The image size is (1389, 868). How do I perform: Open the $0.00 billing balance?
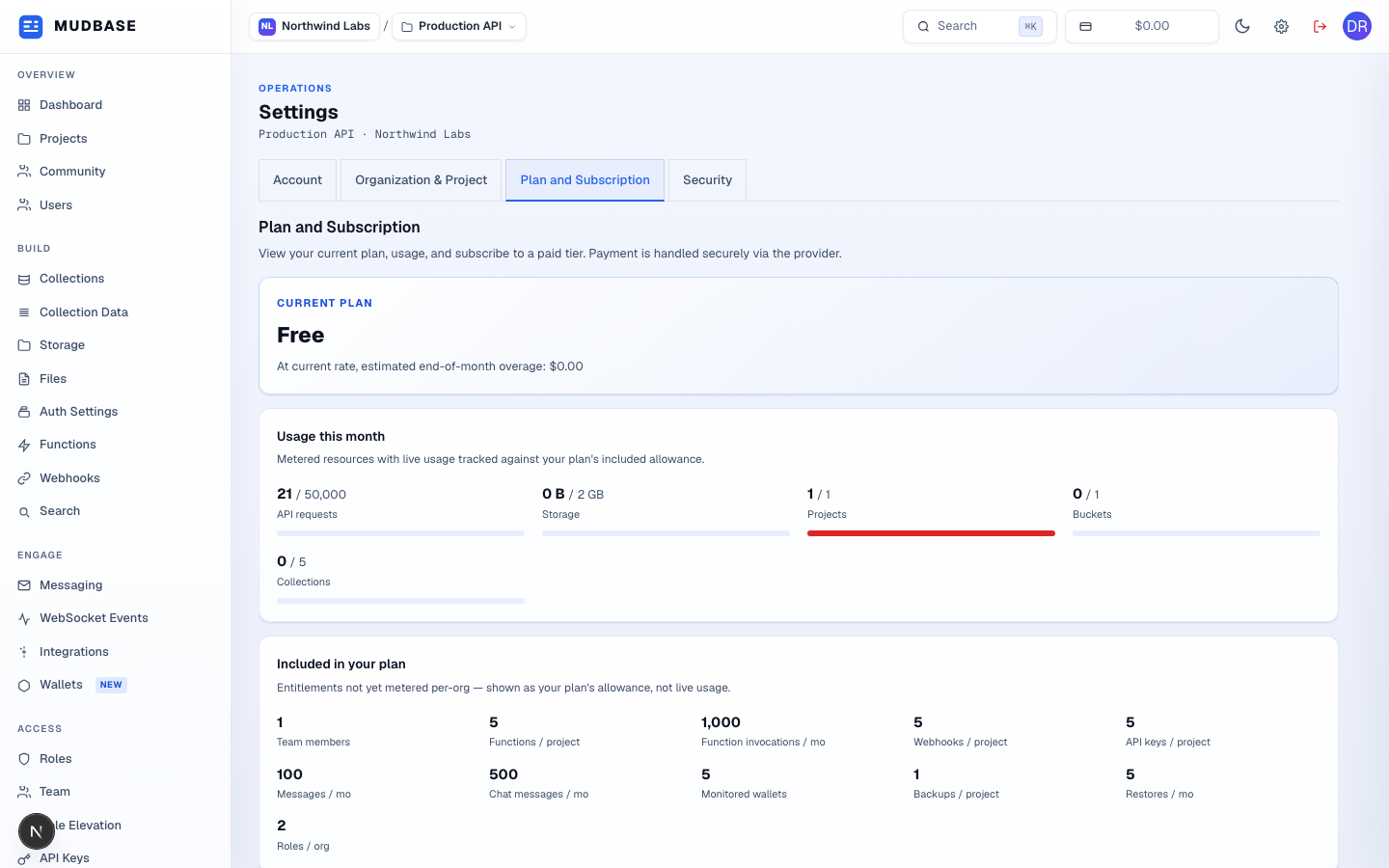(x=1142, y=26)
